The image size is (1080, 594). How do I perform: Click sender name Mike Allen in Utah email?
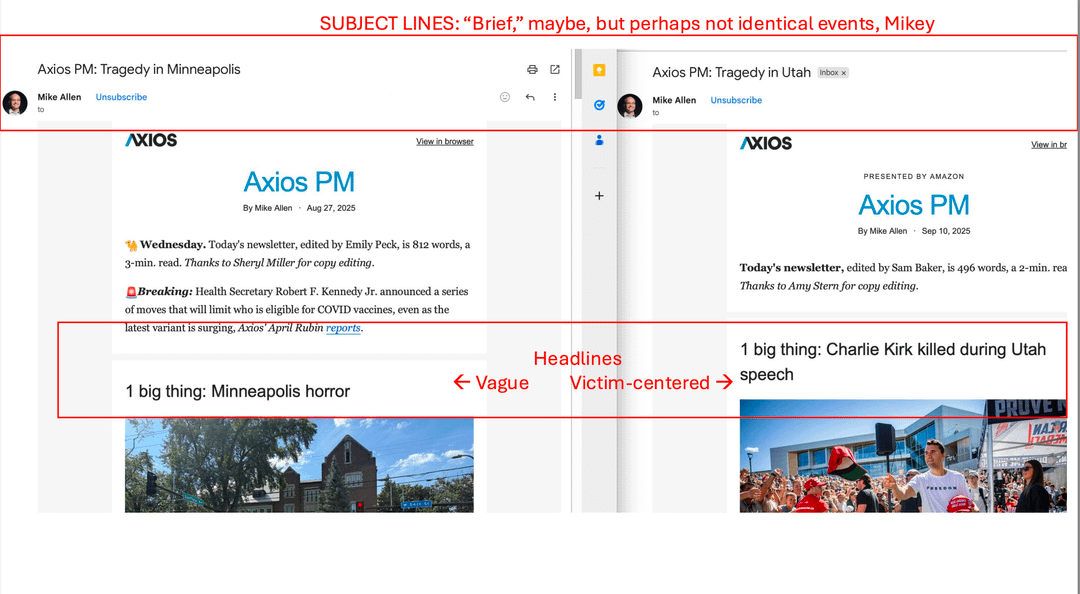(674, 100)
